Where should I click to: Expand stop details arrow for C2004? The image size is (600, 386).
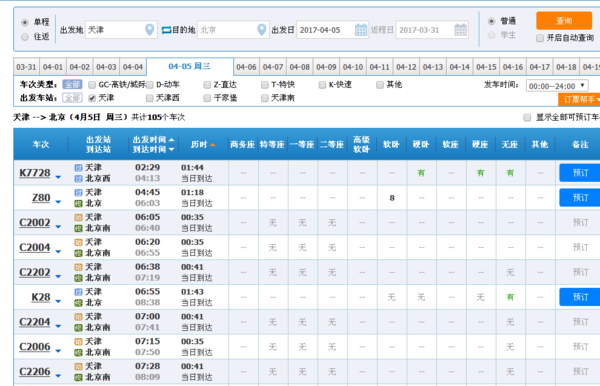coord(58,252)
